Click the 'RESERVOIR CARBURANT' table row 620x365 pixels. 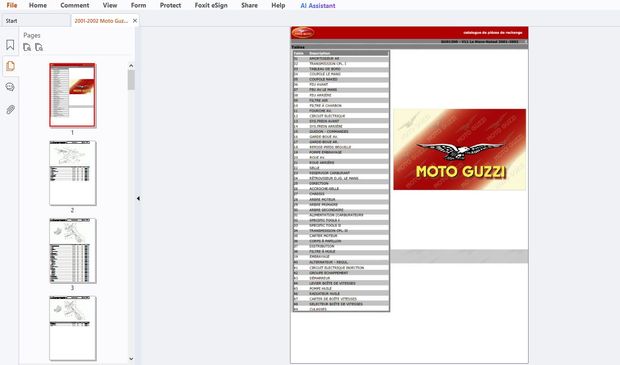(x=341, y=173)
